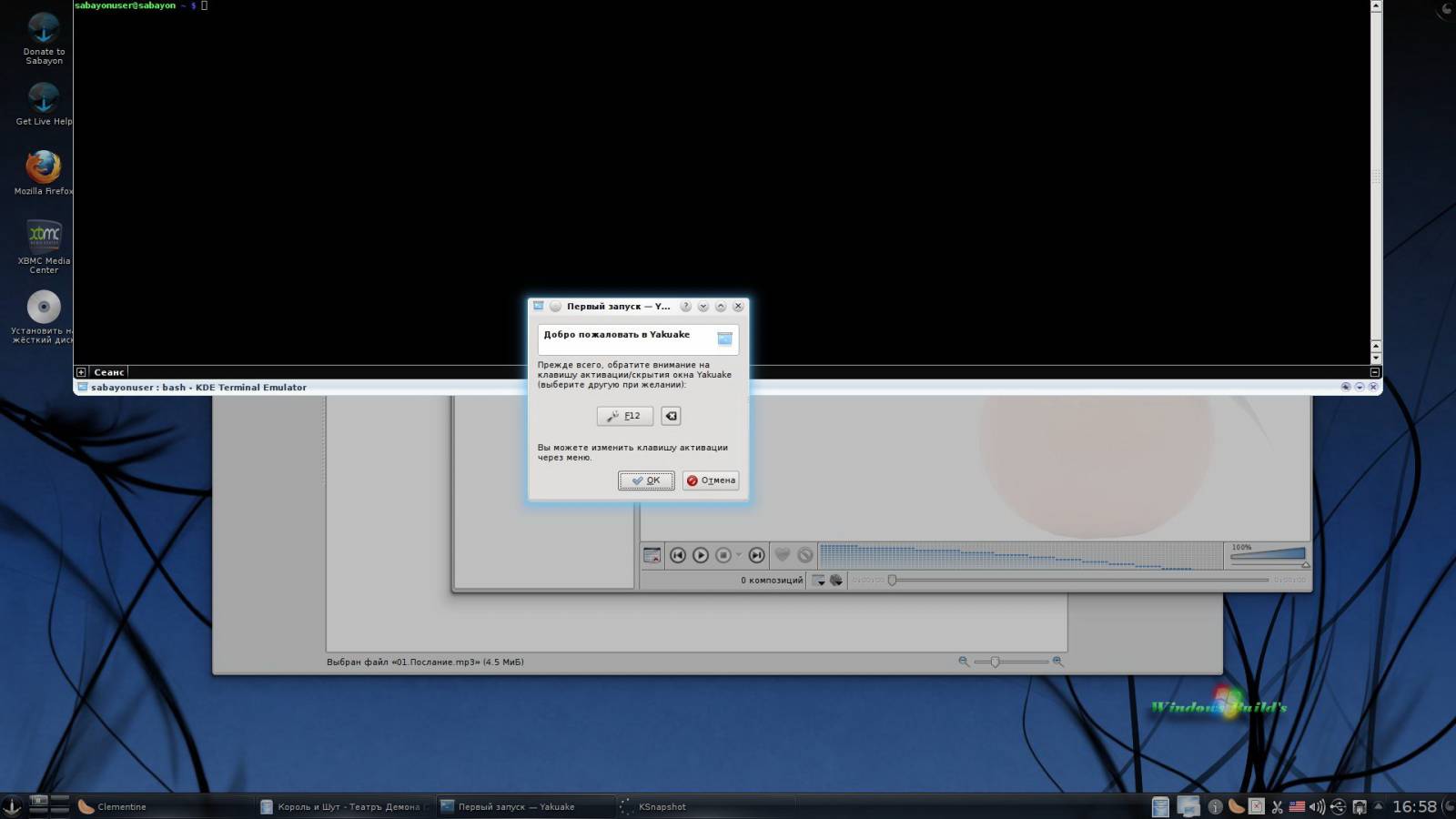Open the help (?) button in the dialog title bar
This screenshot has width=1456, height=819.
click(686, 307)
